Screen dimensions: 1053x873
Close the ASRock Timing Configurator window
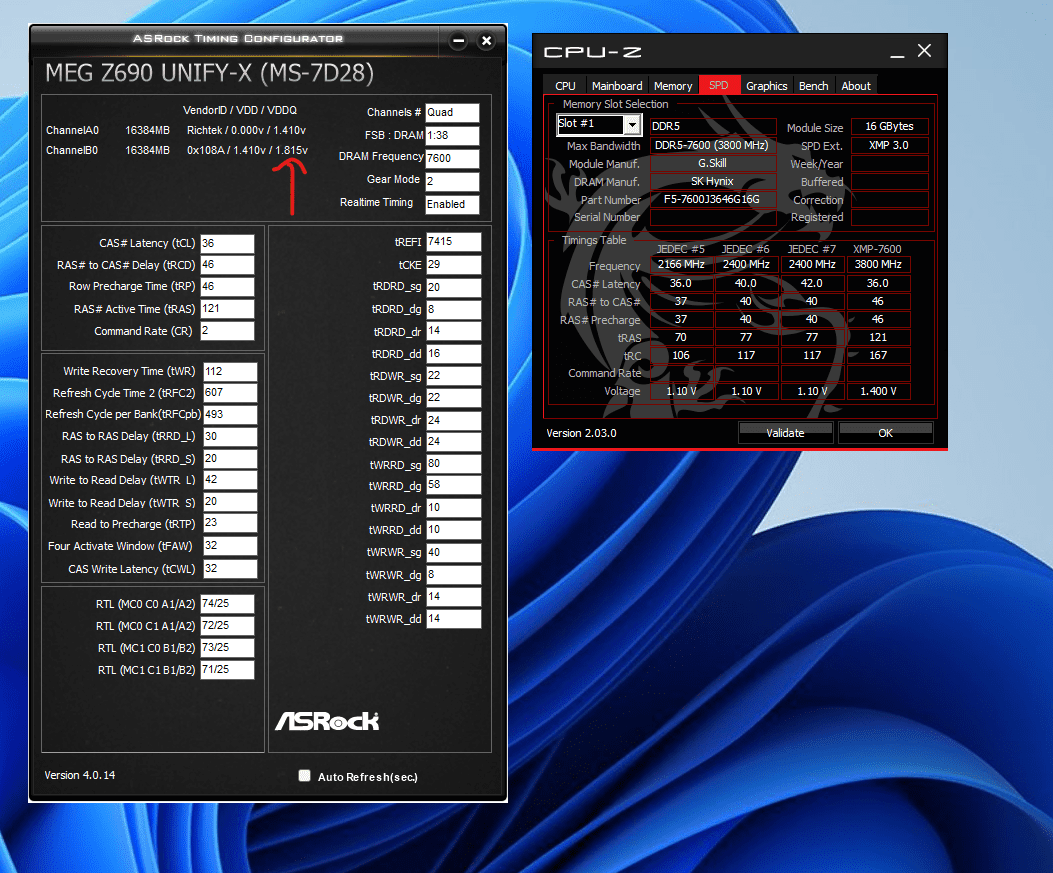coord(486,41)
